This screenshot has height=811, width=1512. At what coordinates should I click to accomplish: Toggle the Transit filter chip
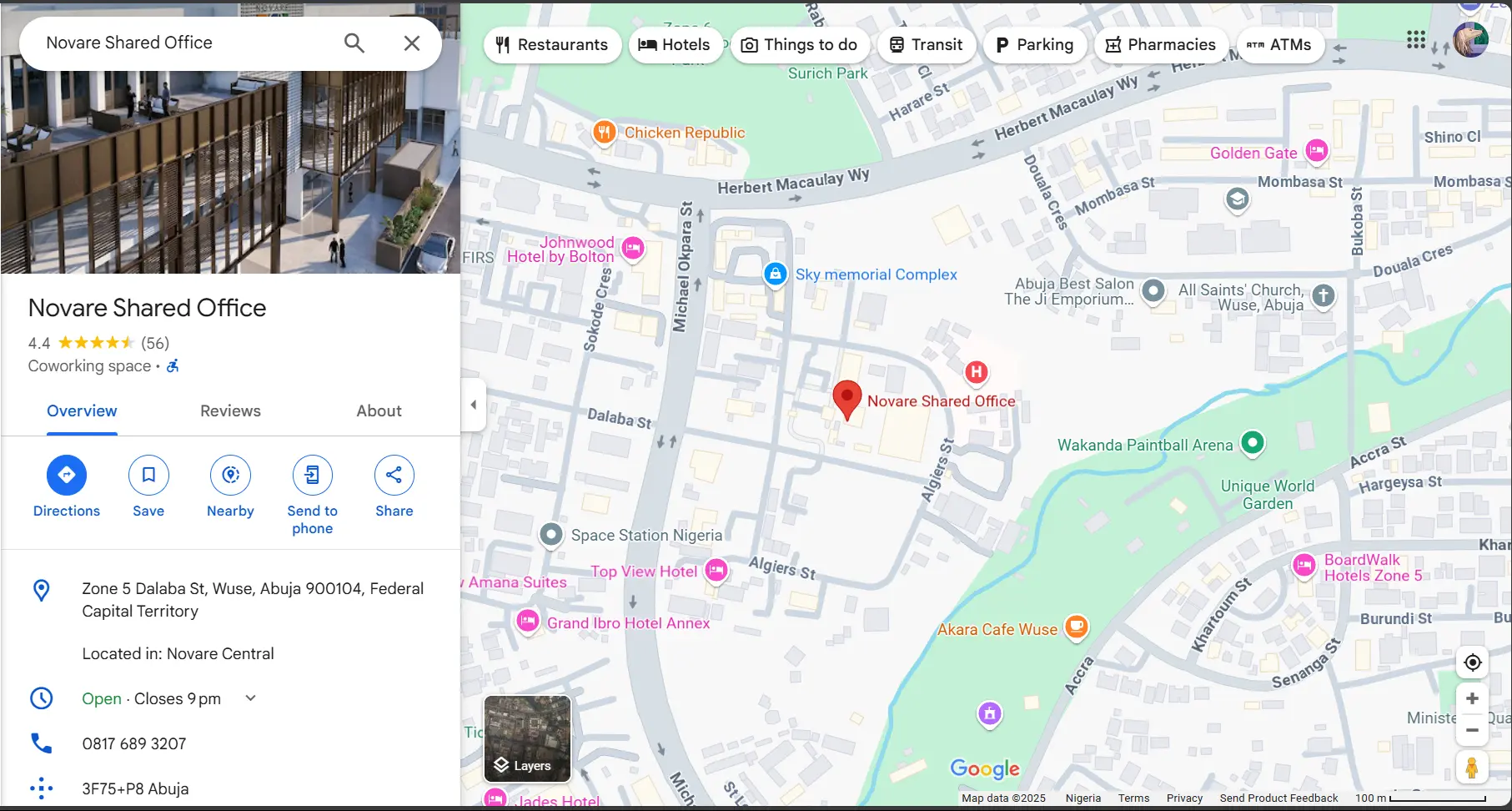point(927,44)
